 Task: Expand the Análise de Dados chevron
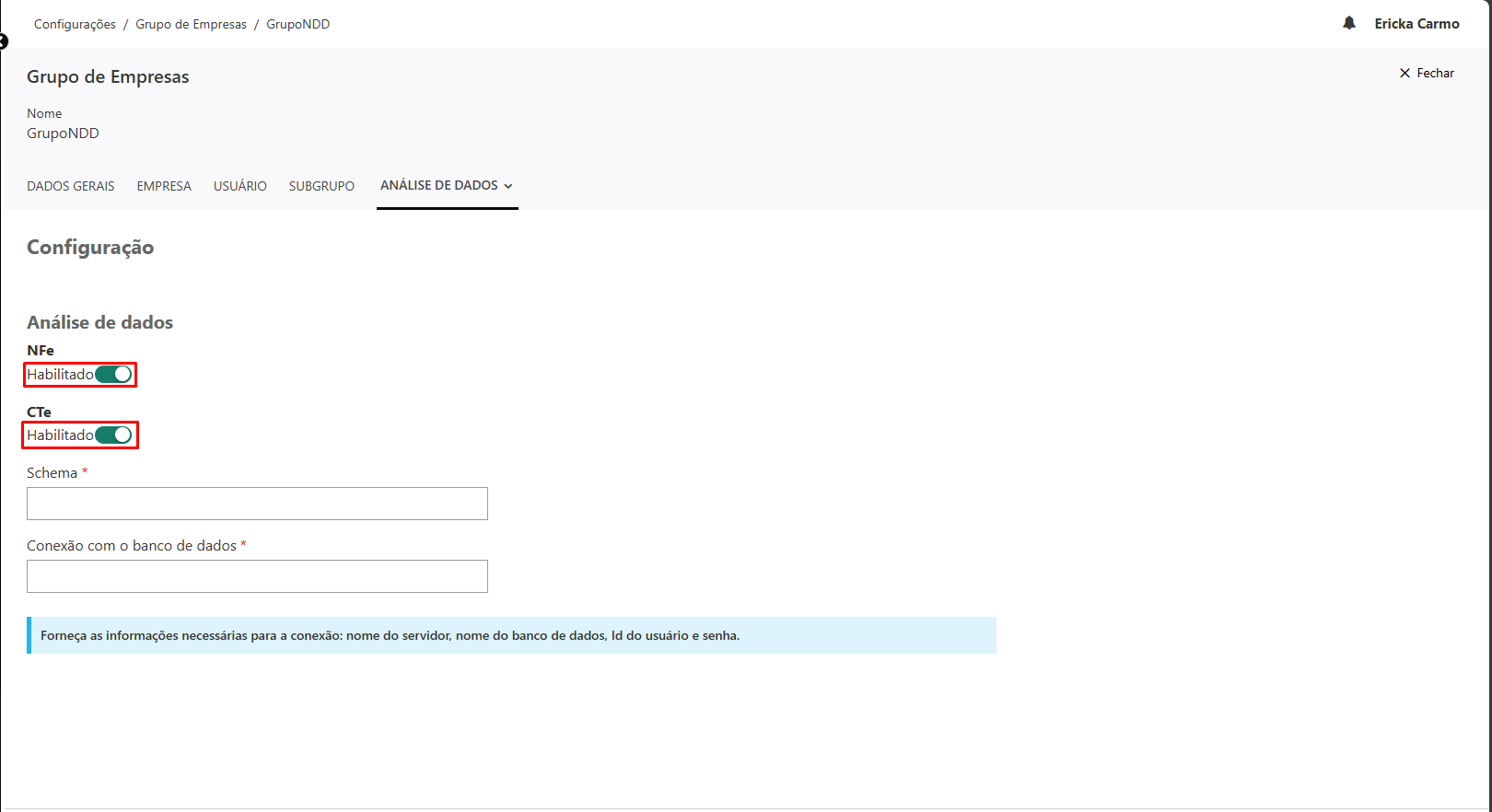(x=508, y=186)
